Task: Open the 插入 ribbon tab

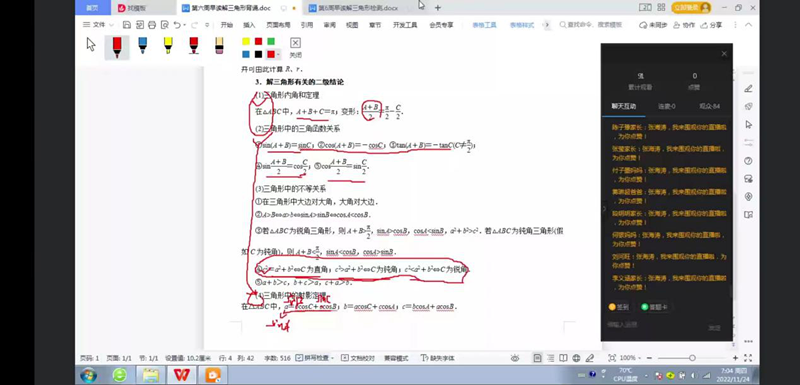Action: pos(249,24)
